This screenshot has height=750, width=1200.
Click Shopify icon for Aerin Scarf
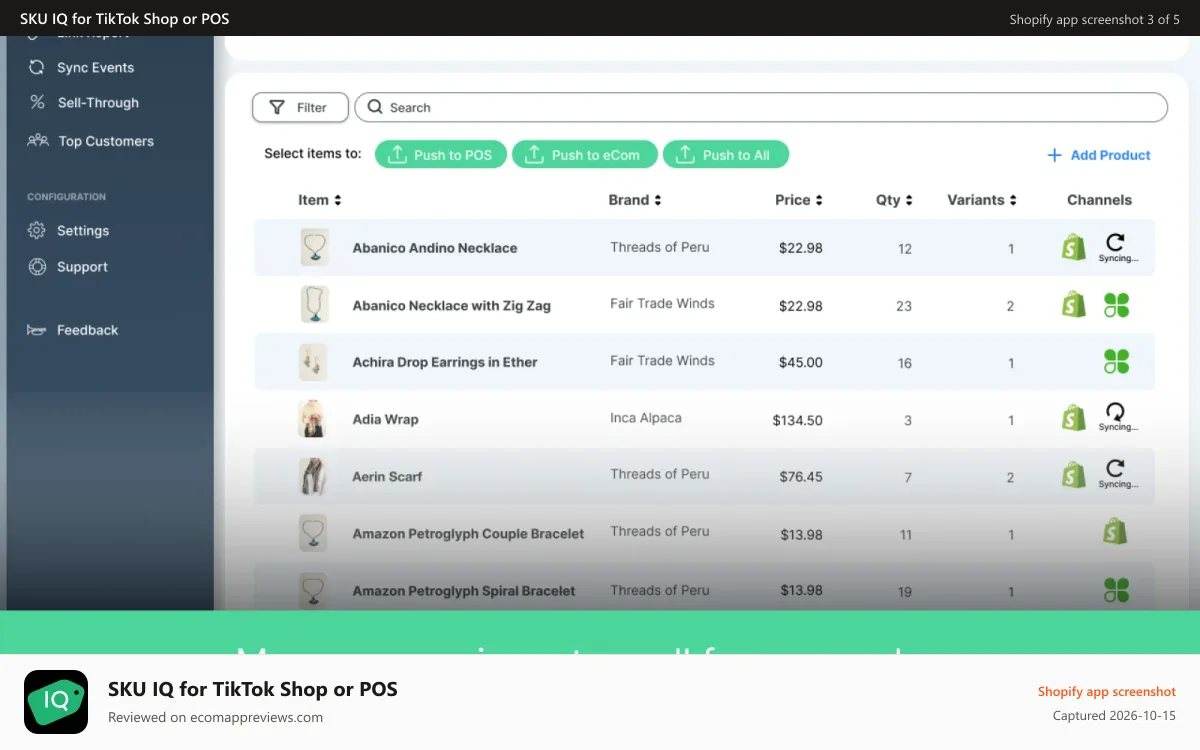[1074, 474]
